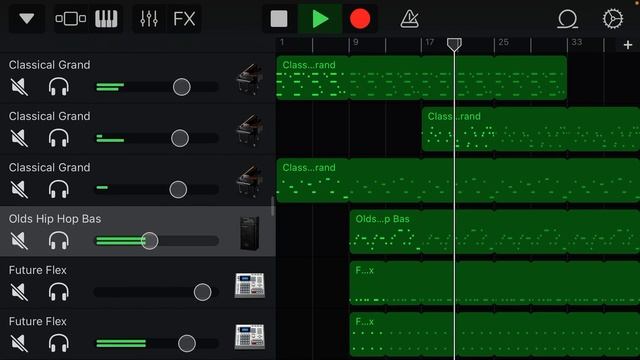Click the playhead handle on ruler
Screen dimensions: 640x360
tap(454, 44)
